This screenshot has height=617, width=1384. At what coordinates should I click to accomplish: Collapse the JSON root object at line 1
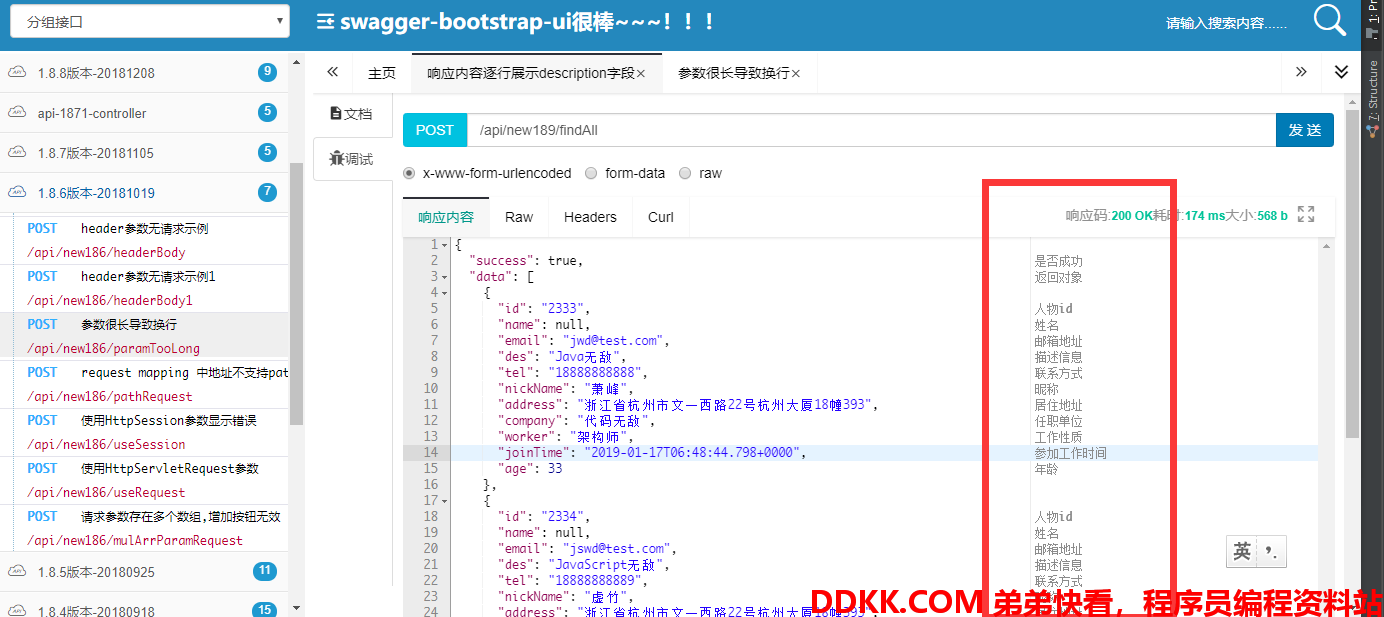(445, 245)
